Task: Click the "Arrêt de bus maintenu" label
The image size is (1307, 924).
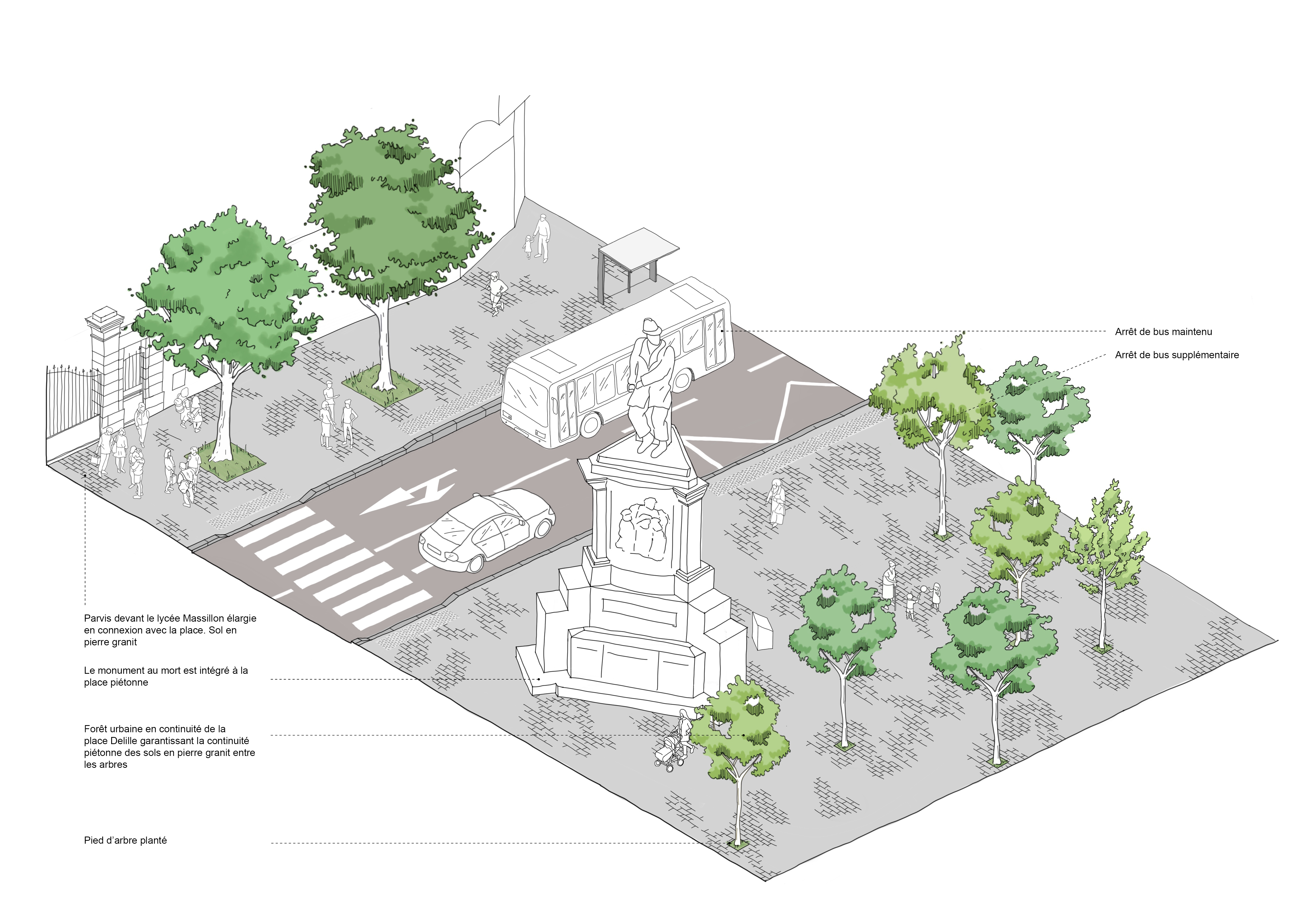Action: click(1163, 332)
